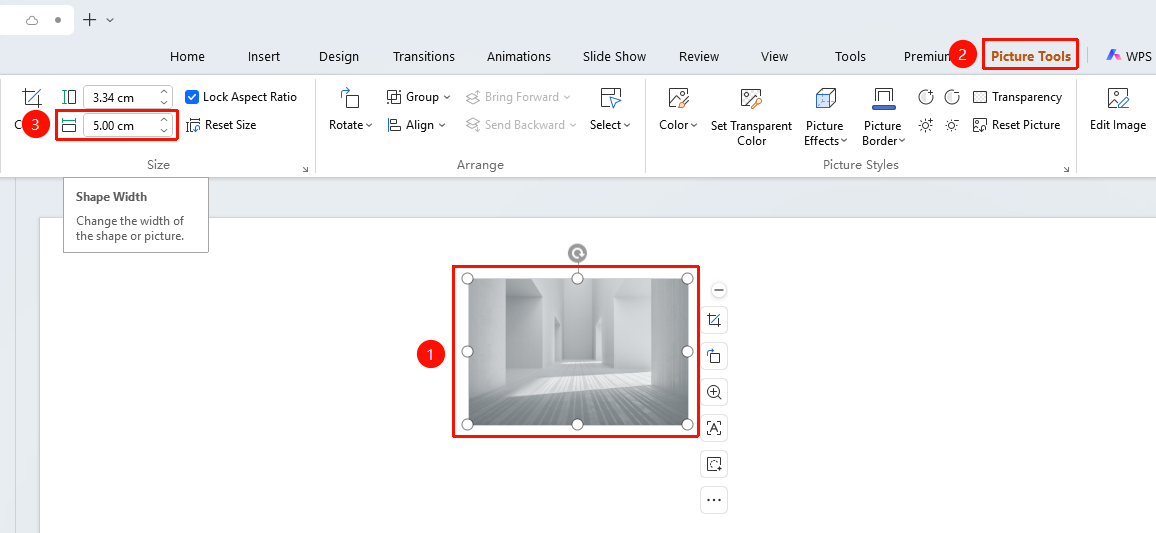1156x533 pixels.
Task: Select the corridor picture on the slide
Action: click(577, 352)
